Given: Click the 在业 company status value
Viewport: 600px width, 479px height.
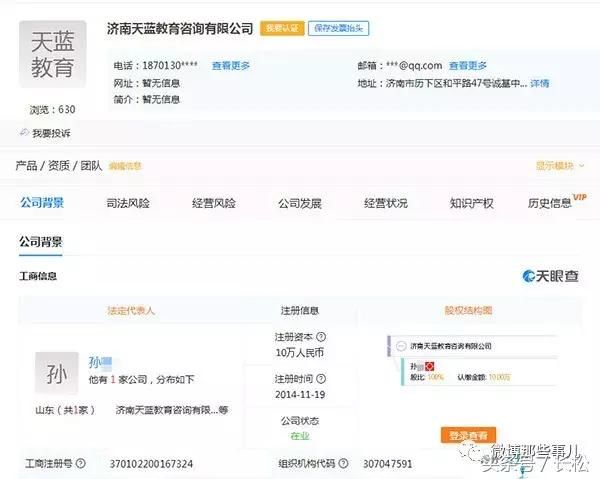Looking at the screenshot, I should tap(300, 436).
